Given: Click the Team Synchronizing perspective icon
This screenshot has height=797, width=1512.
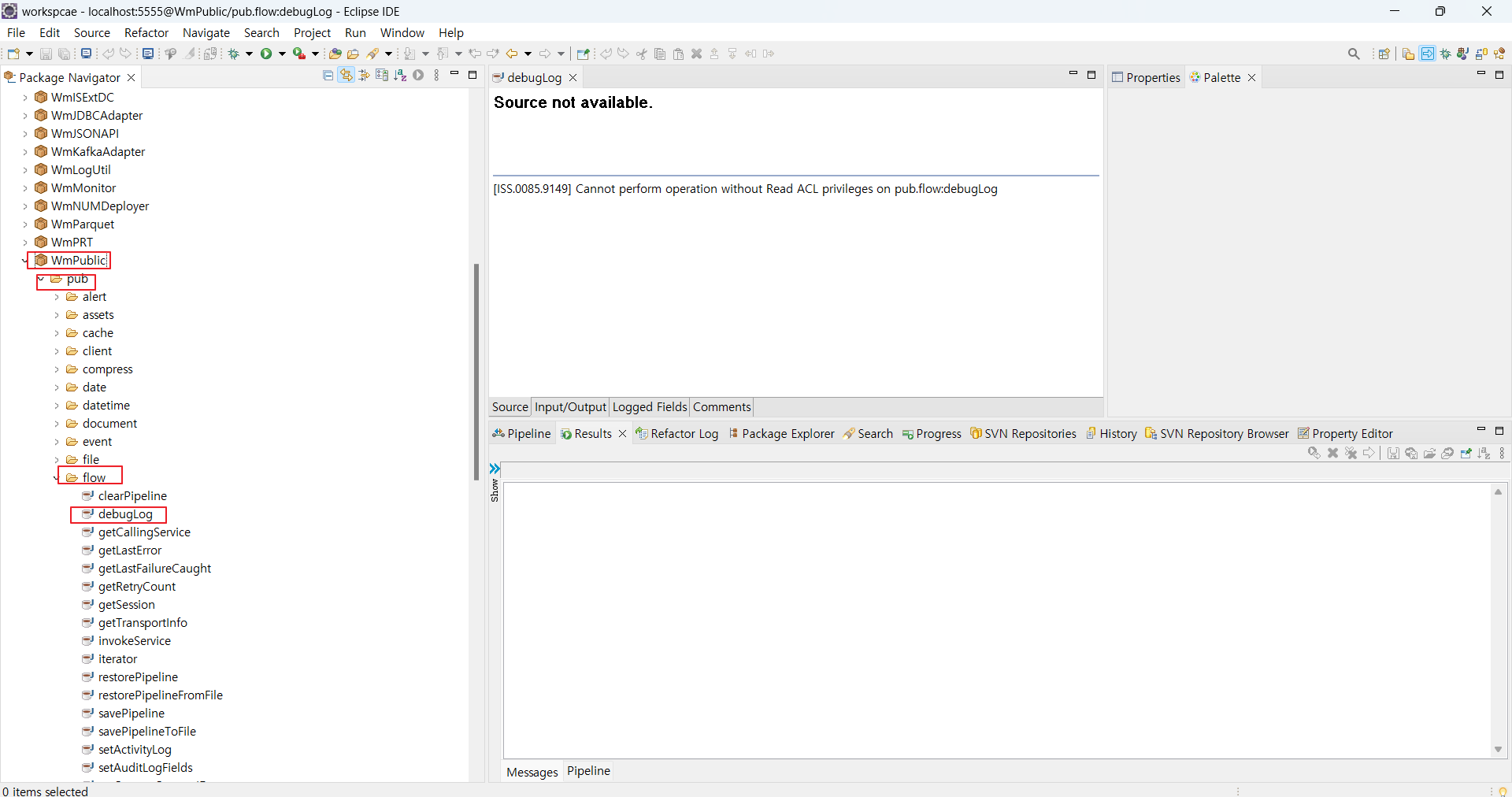Looking at the screenshot, I should [1481, 54].
